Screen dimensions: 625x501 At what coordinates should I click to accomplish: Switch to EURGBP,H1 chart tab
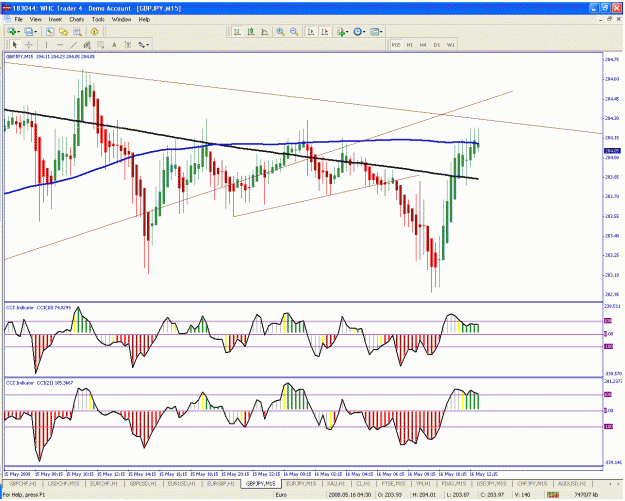click(220, 484)
